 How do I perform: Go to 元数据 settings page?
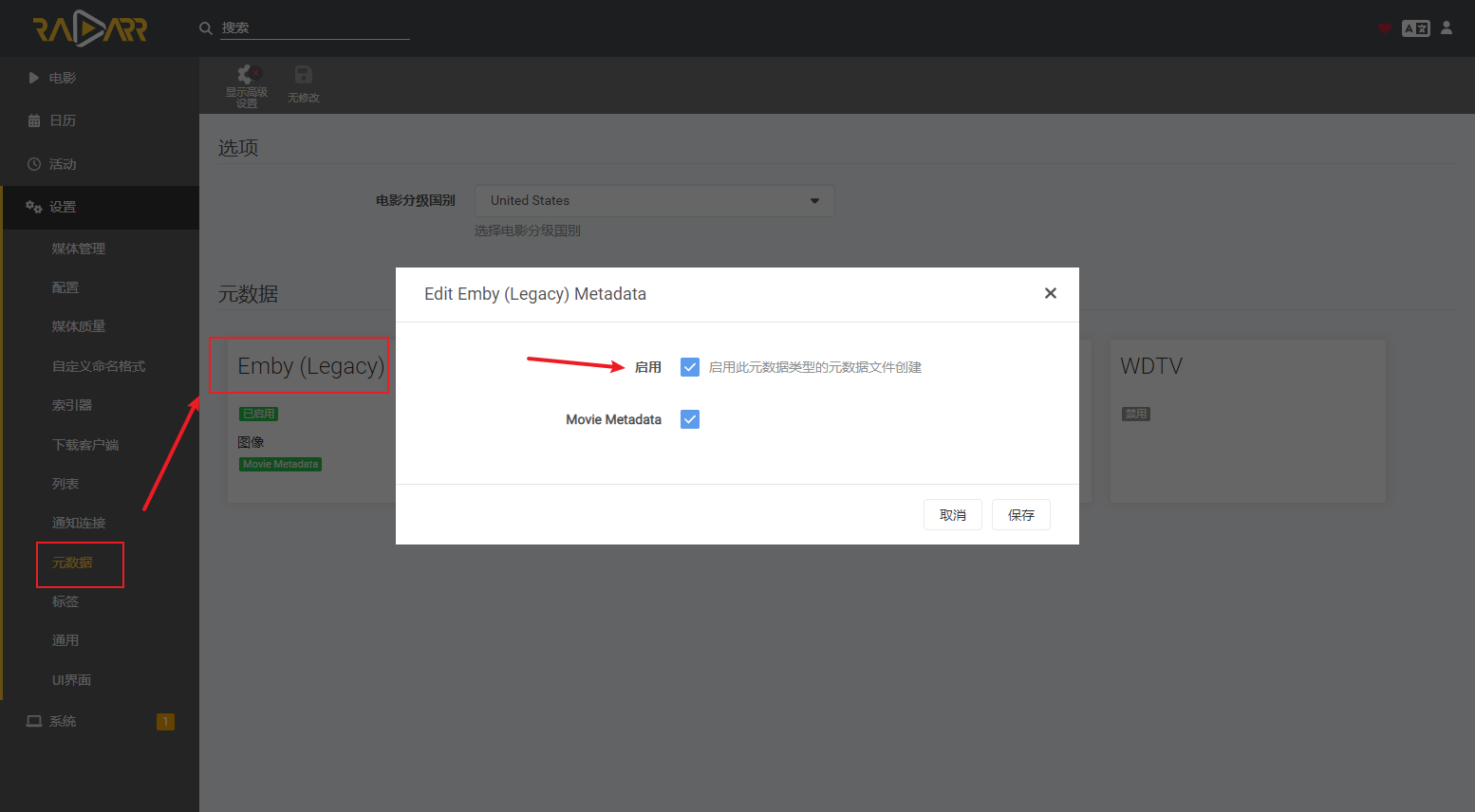72,563
